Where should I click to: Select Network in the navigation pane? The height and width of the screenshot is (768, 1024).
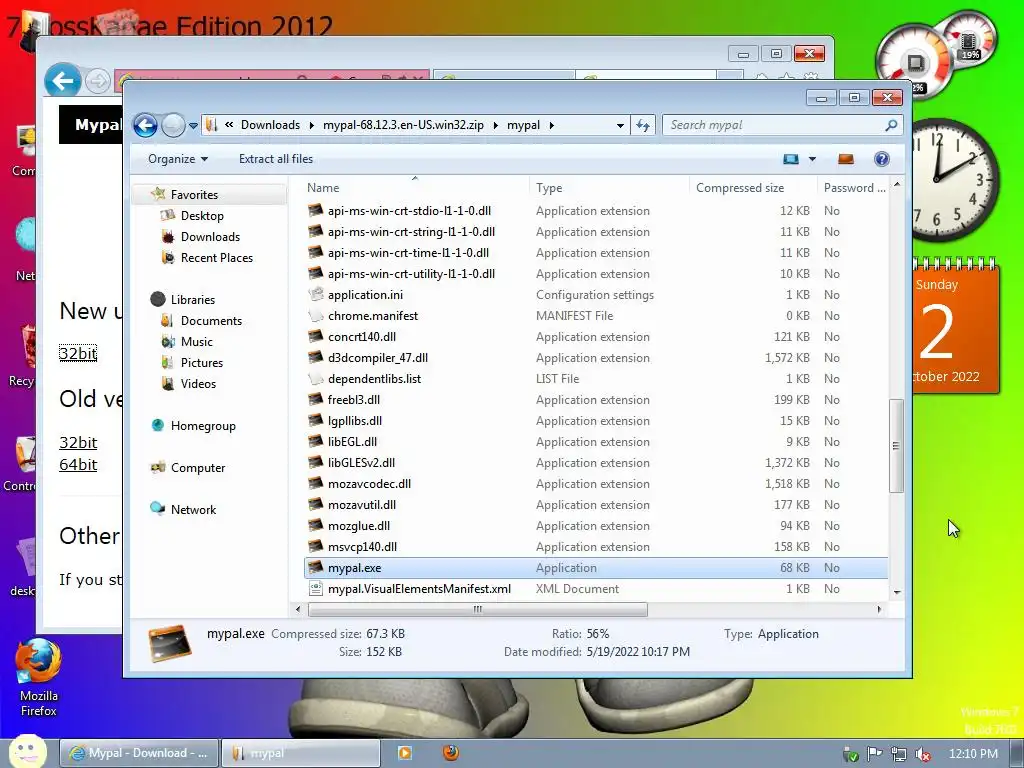[193, 509]
